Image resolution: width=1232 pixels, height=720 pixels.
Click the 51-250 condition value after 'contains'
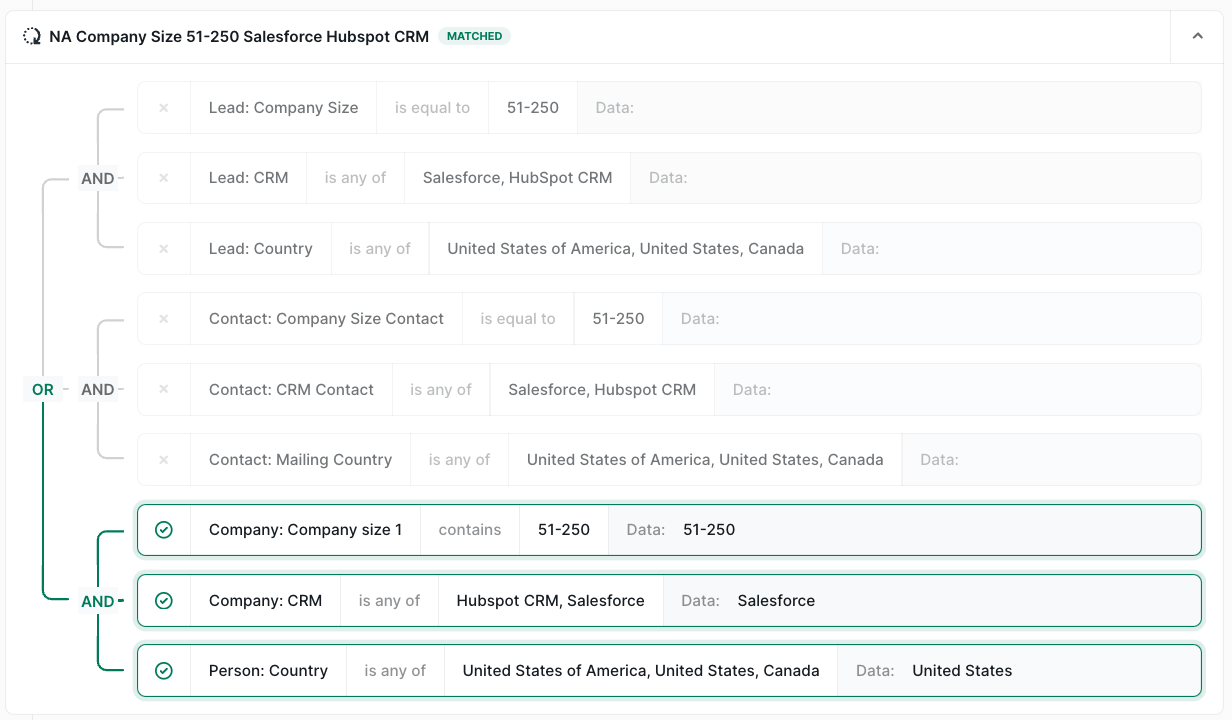click(564, 530)
